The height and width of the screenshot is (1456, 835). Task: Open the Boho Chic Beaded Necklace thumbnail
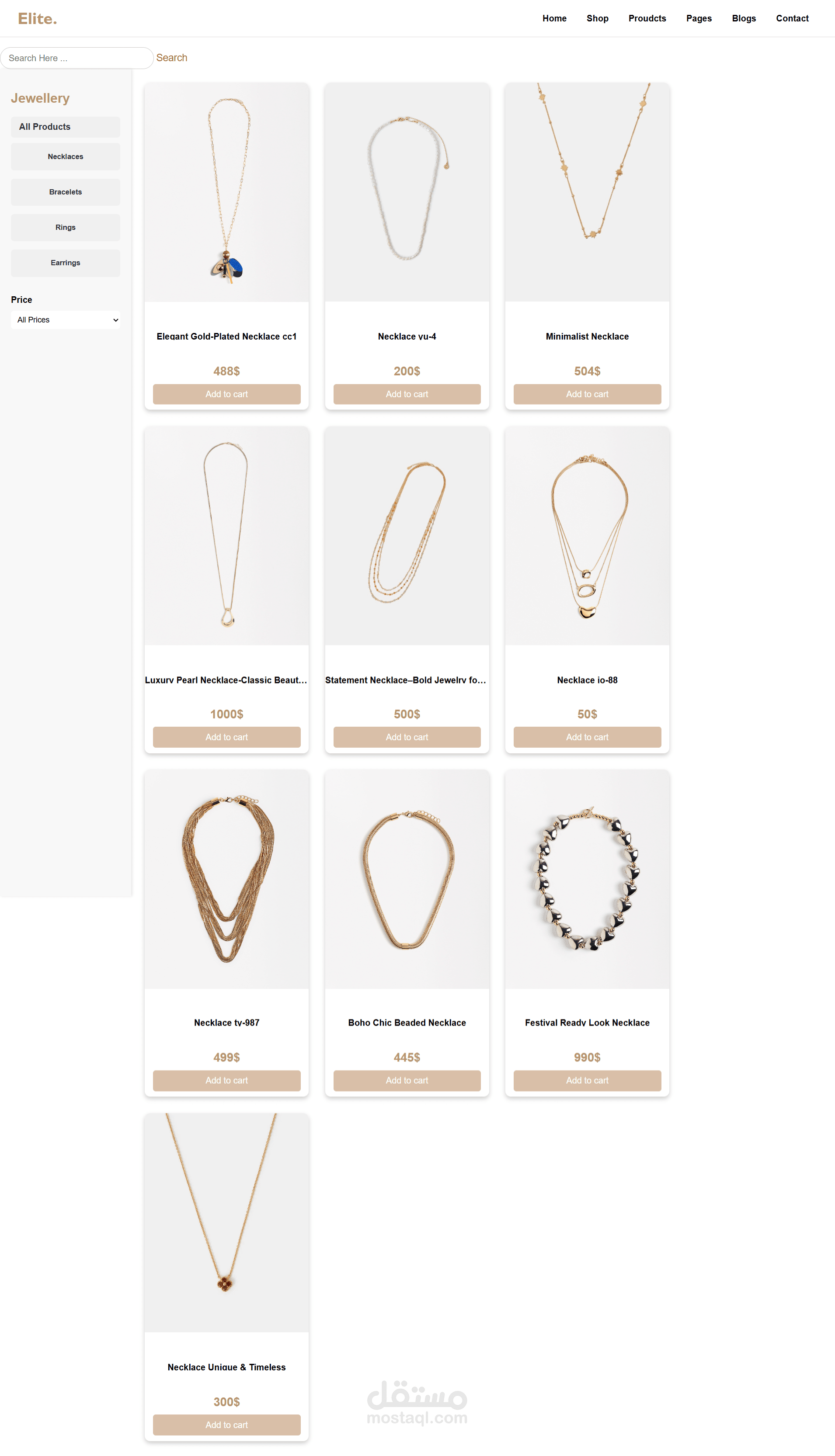click(407, 879)
